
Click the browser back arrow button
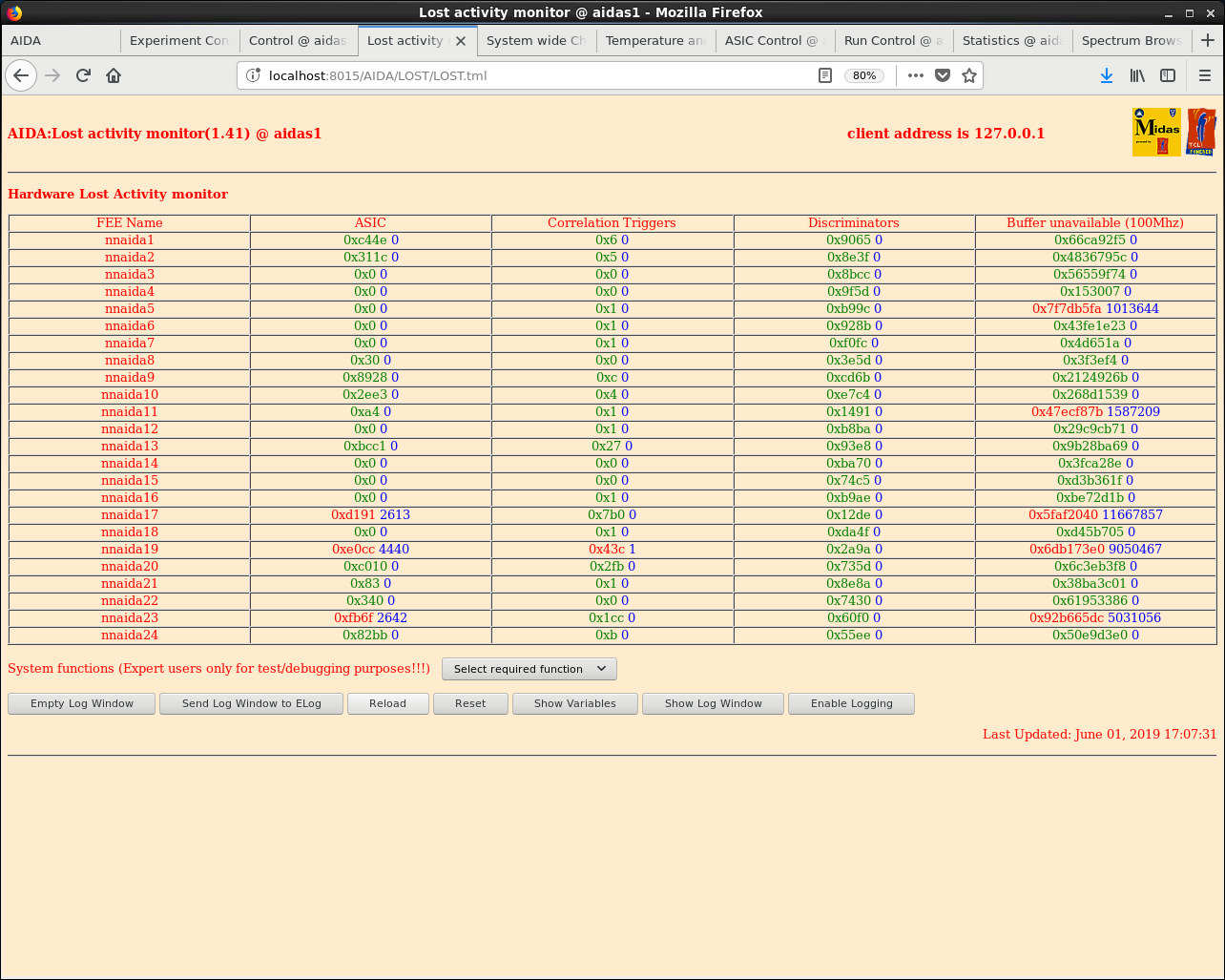(21, 75)
